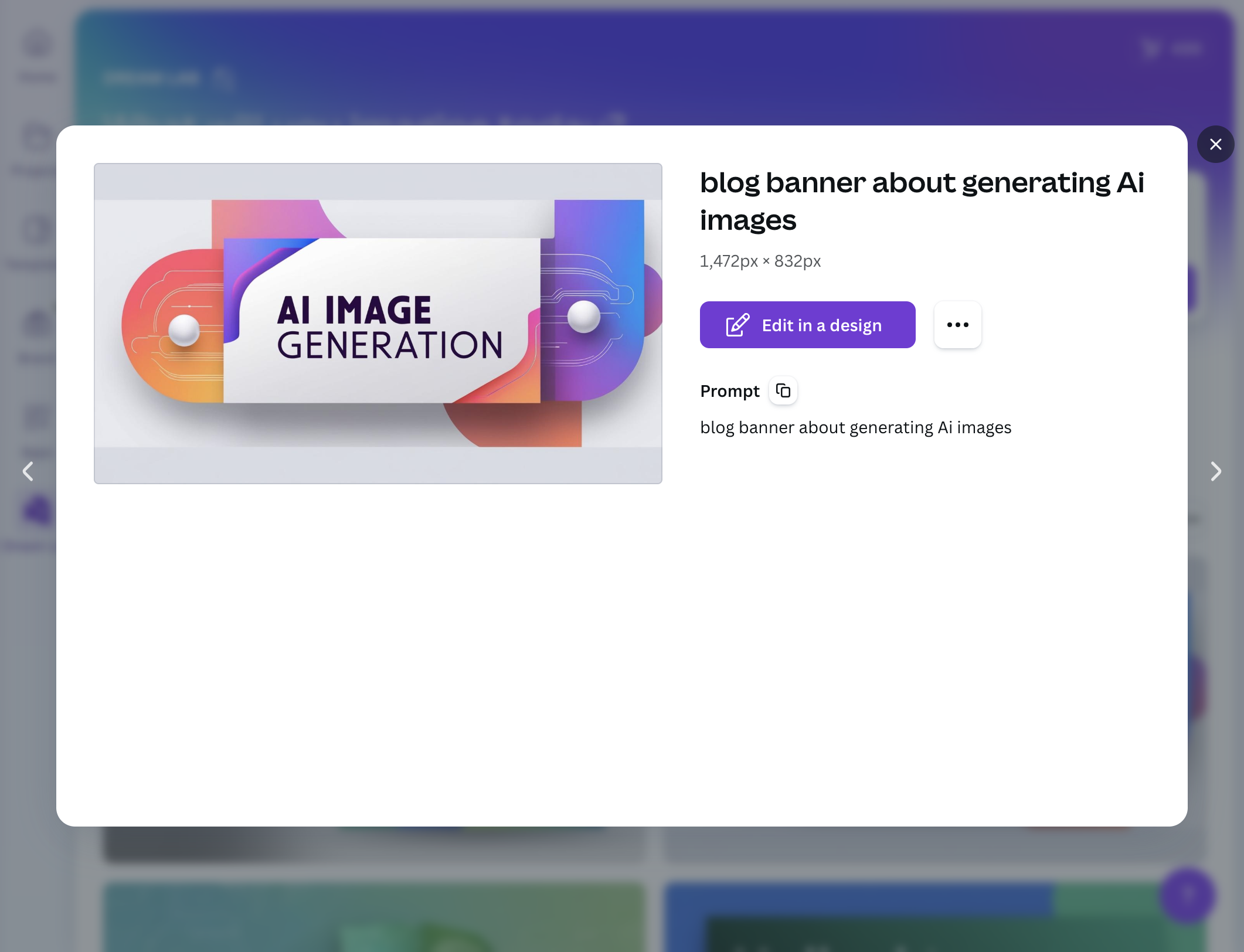The image size is (1244, 952).
Task: Click the Prompt label
Action: click(729, 391)
